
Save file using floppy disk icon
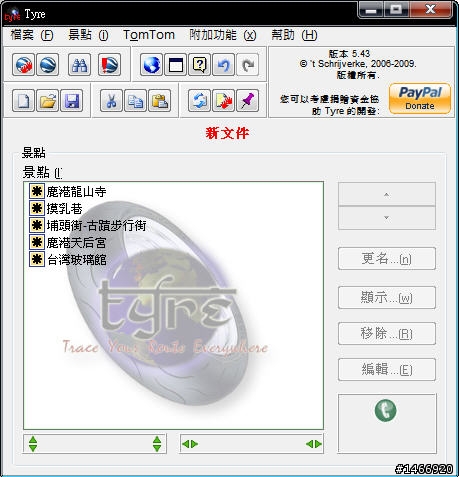pos(71,100)
